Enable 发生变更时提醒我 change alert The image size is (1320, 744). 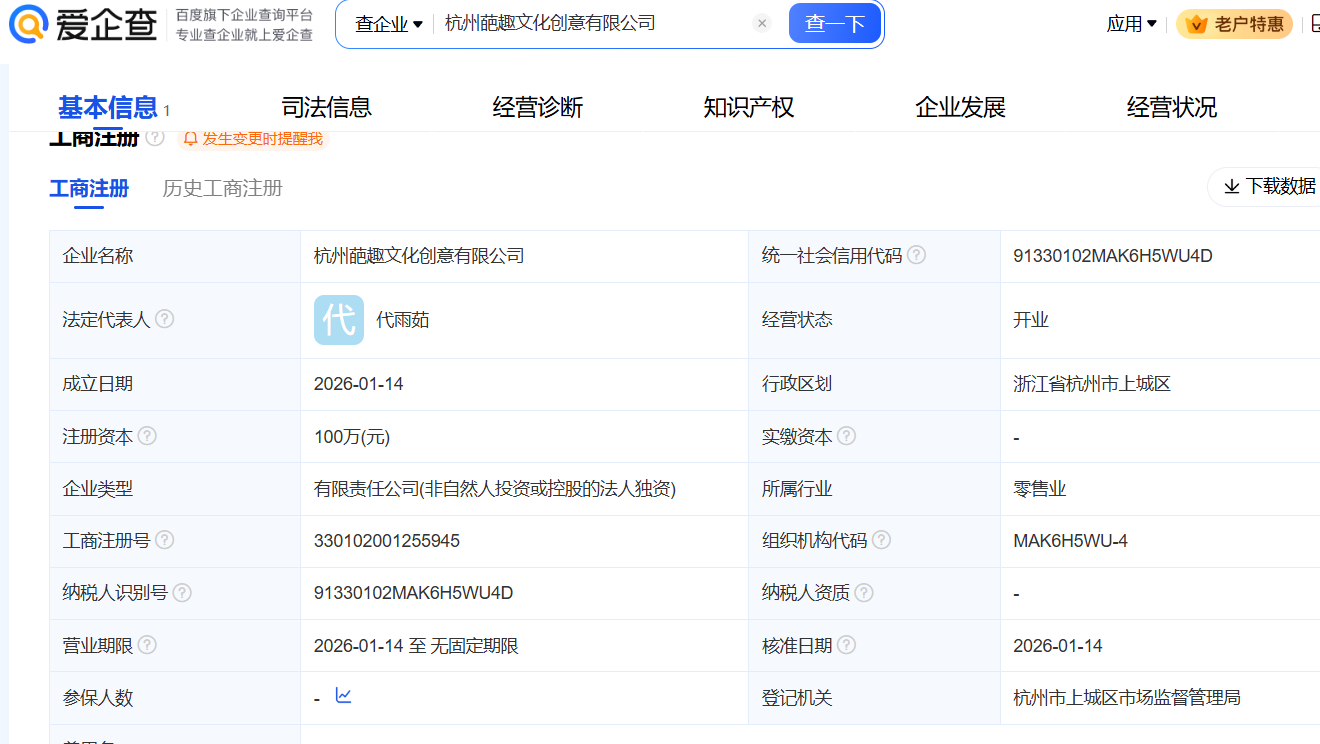(254, 139)
